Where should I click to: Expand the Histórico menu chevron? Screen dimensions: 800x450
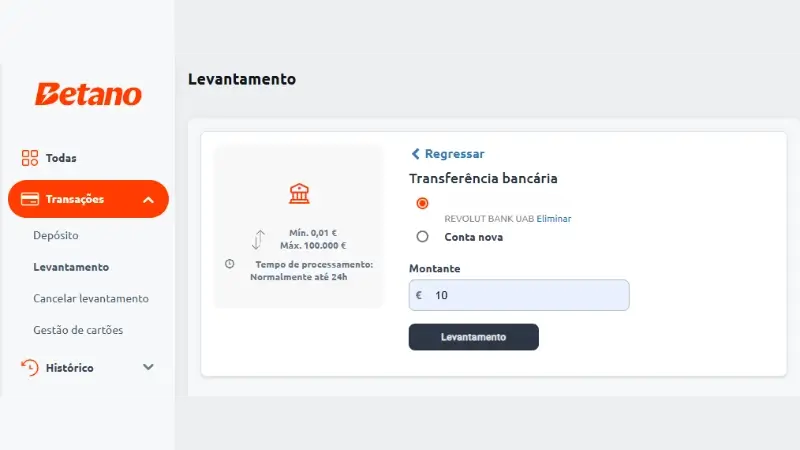click(148, 367)
